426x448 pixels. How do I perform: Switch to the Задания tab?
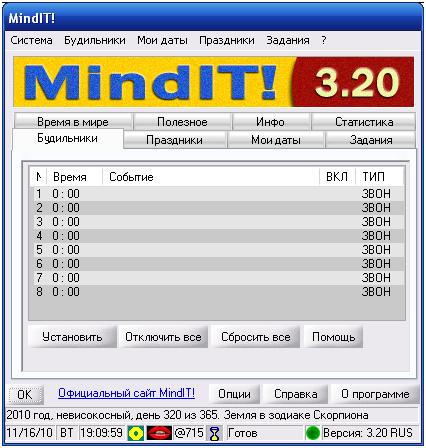point(371,140)
